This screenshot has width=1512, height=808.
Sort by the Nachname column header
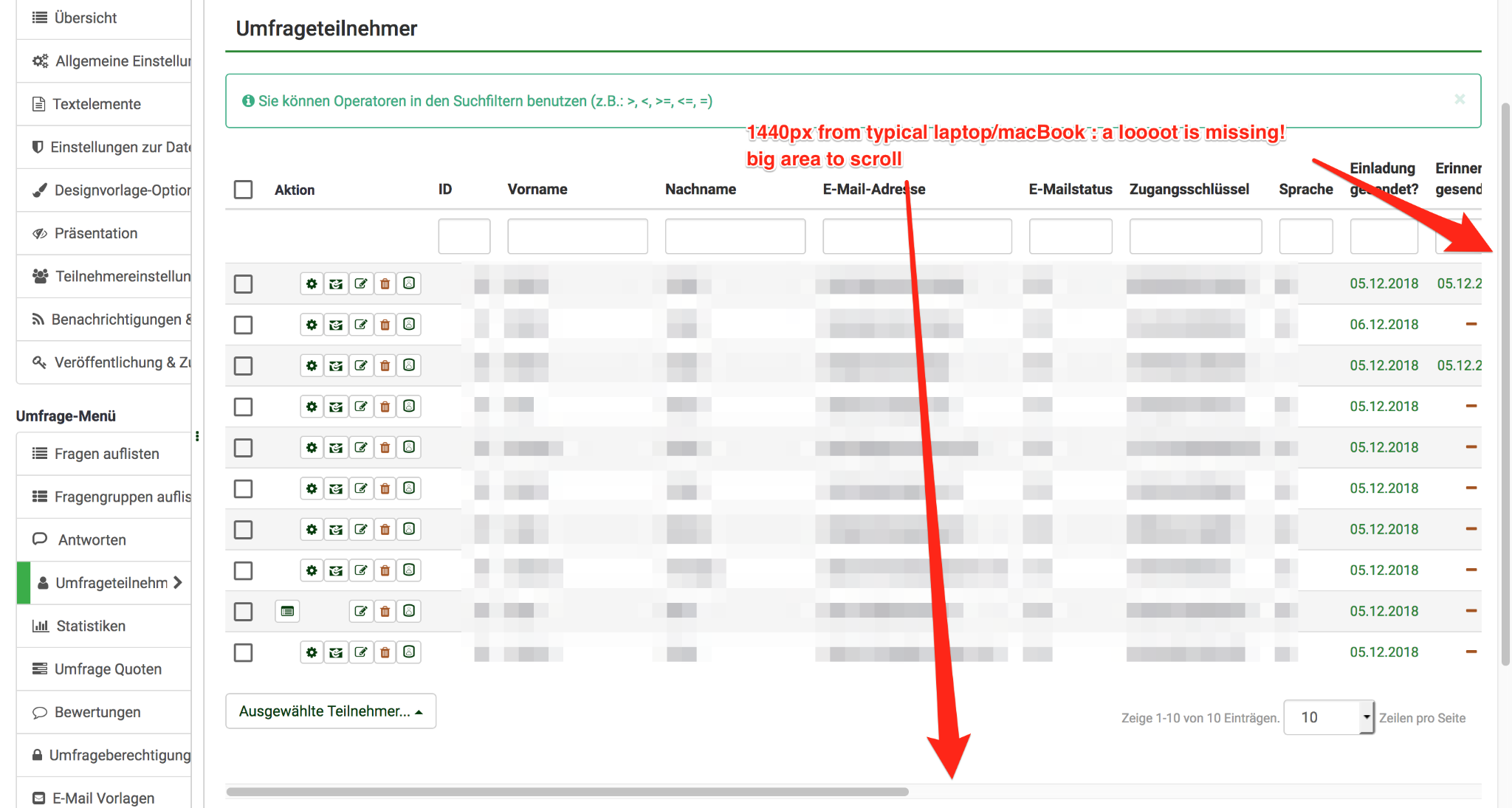pyautogui.click(x=701, y=190)
